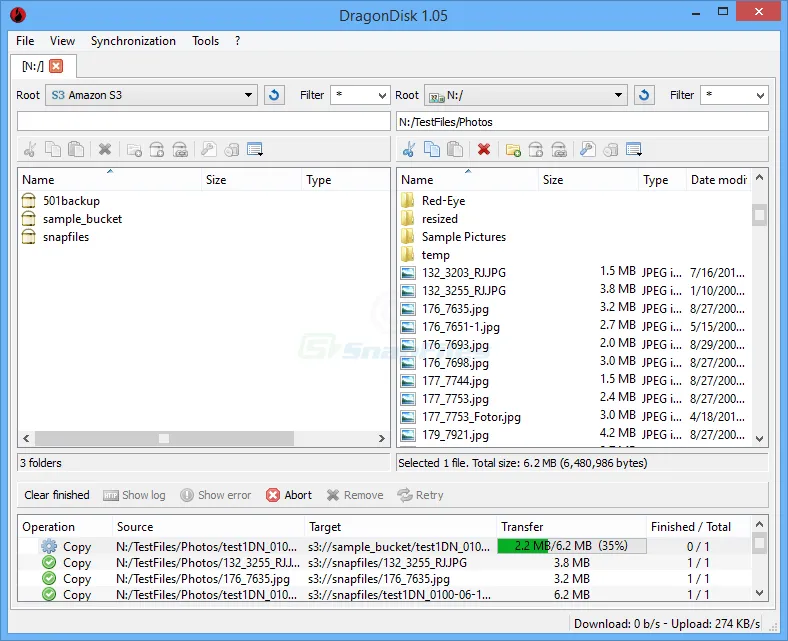Screen dimensions: 788x641
Task: Click vertical scrollbar thumb in right file list
Action: 759,215
